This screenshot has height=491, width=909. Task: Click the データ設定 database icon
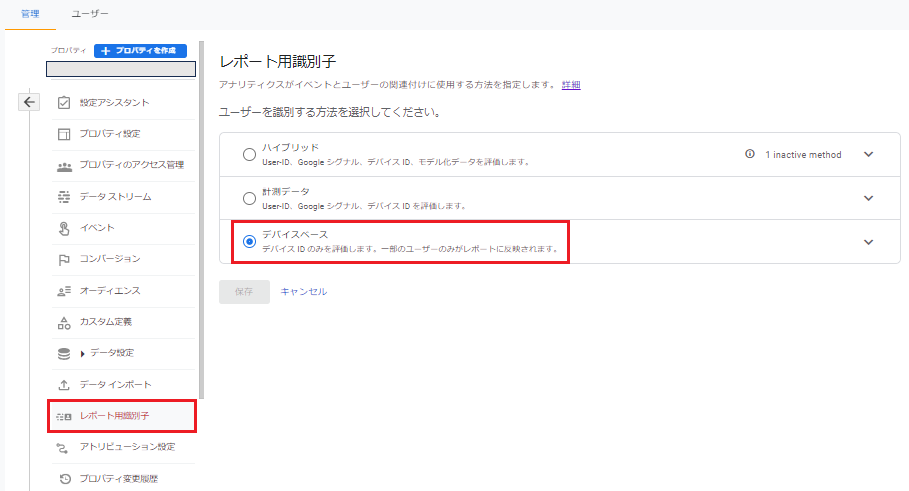coord(64,354)
